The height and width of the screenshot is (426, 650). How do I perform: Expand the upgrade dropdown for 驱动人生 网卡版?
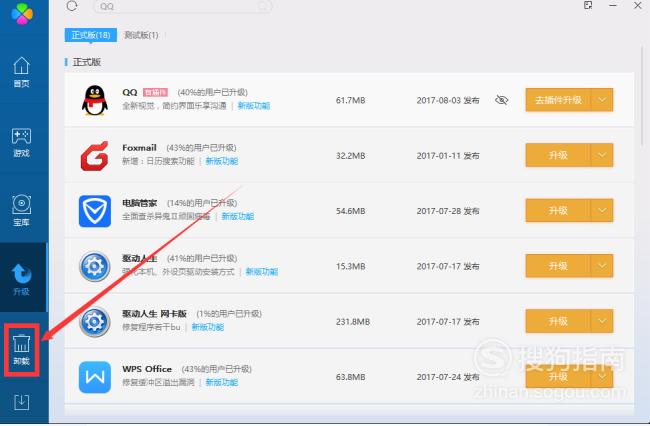[602, 321]
